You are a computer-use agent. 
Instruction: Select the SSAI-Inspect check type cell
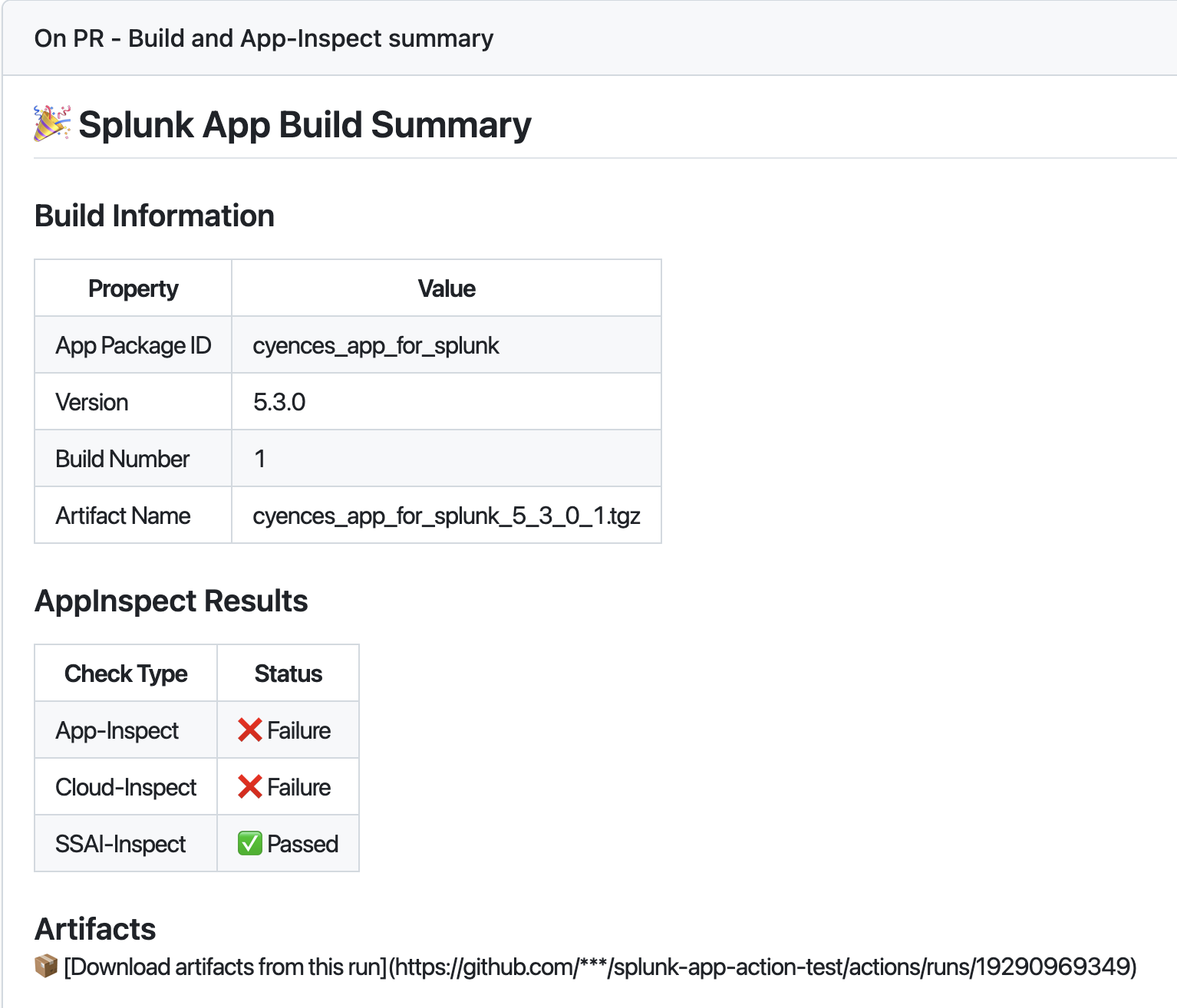tap(126, 844)
